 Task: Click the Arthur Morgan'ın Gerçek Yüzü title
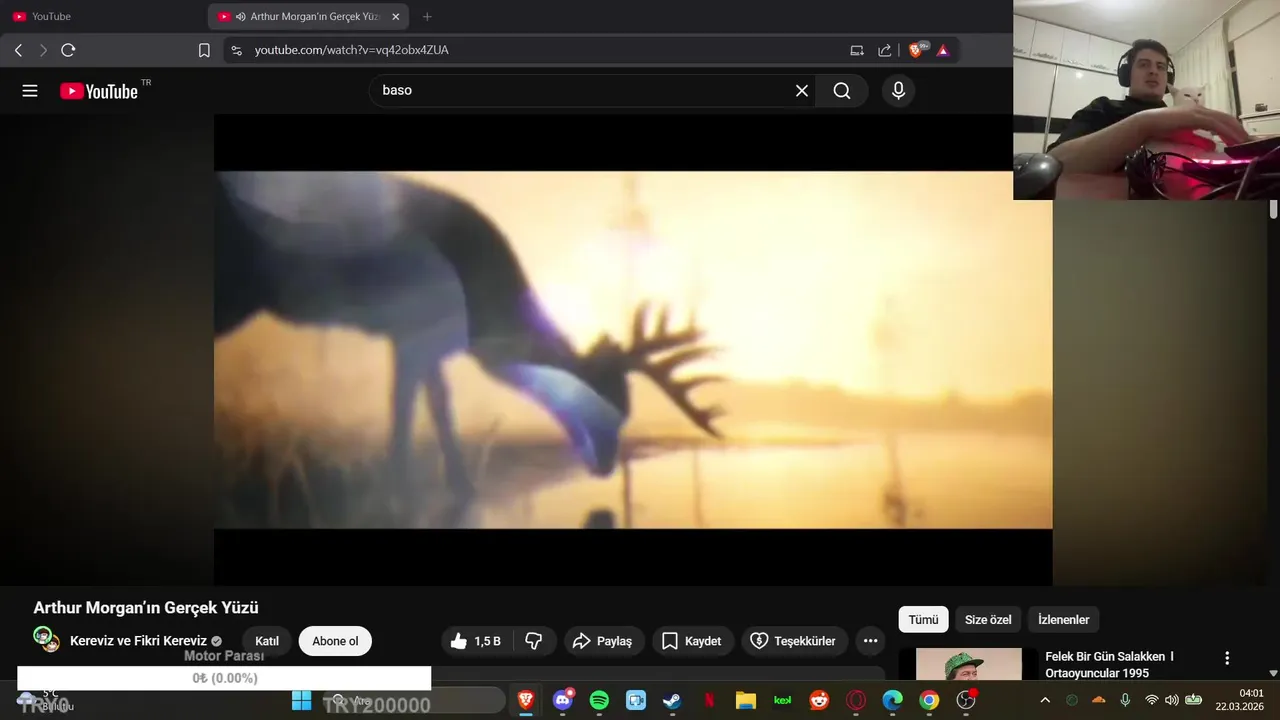(x=146, y=608)
